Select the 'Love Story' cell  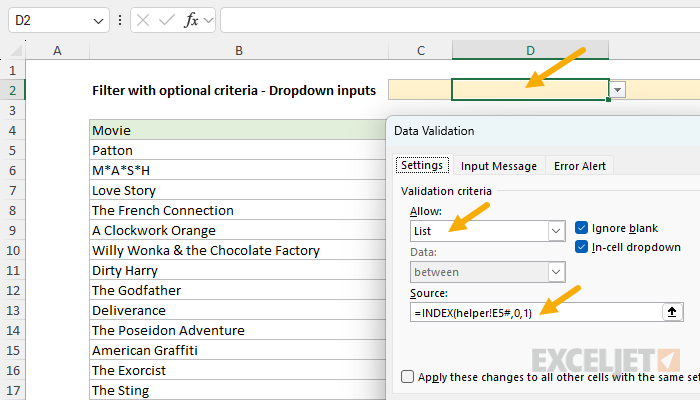point(238,191)
